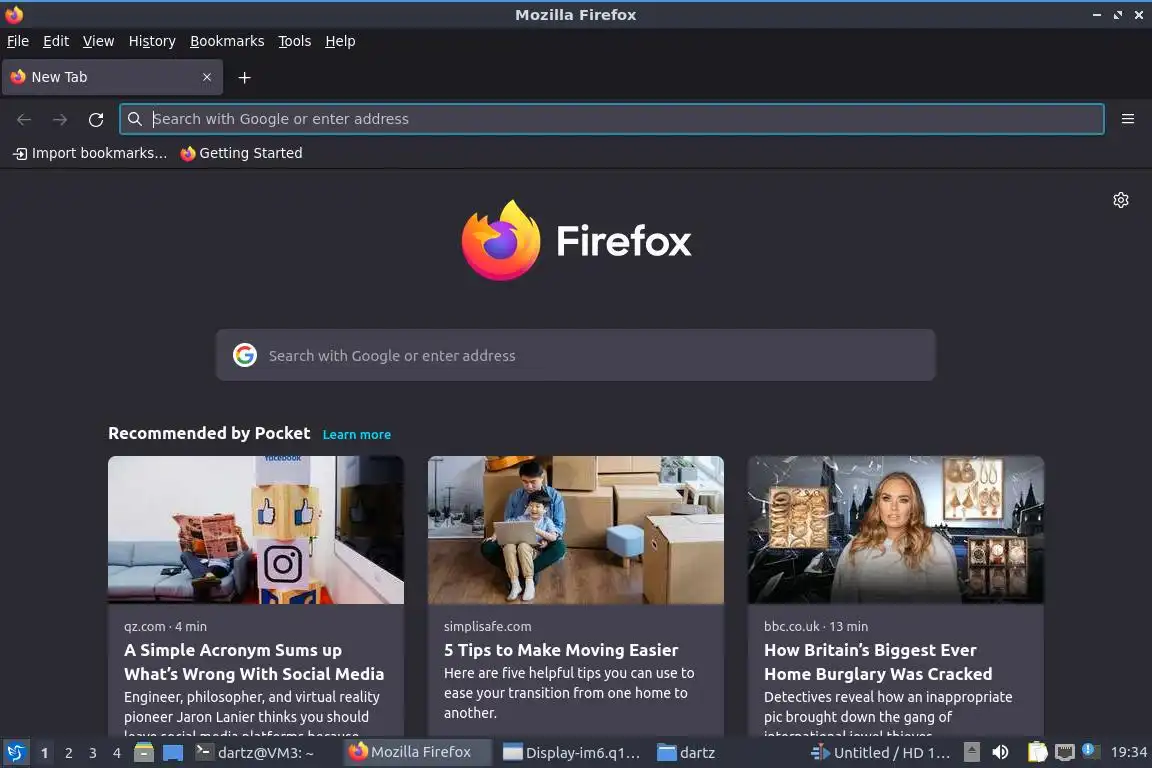Open the clipboard manager tray icon
Screen dimensions: 1152x768
click(1037, 752)
